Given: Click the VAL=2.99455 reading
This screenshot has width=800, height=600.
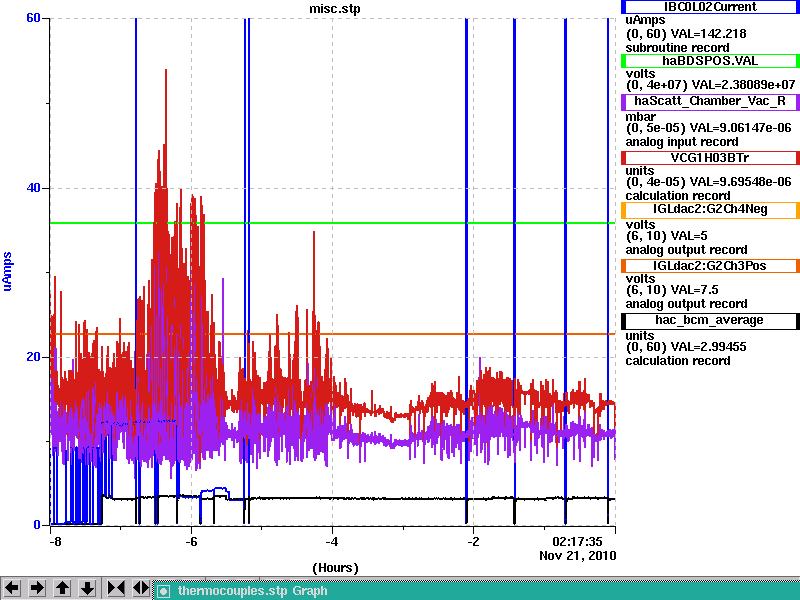Looking at the screenshot, I should click(x=708, y=347).
